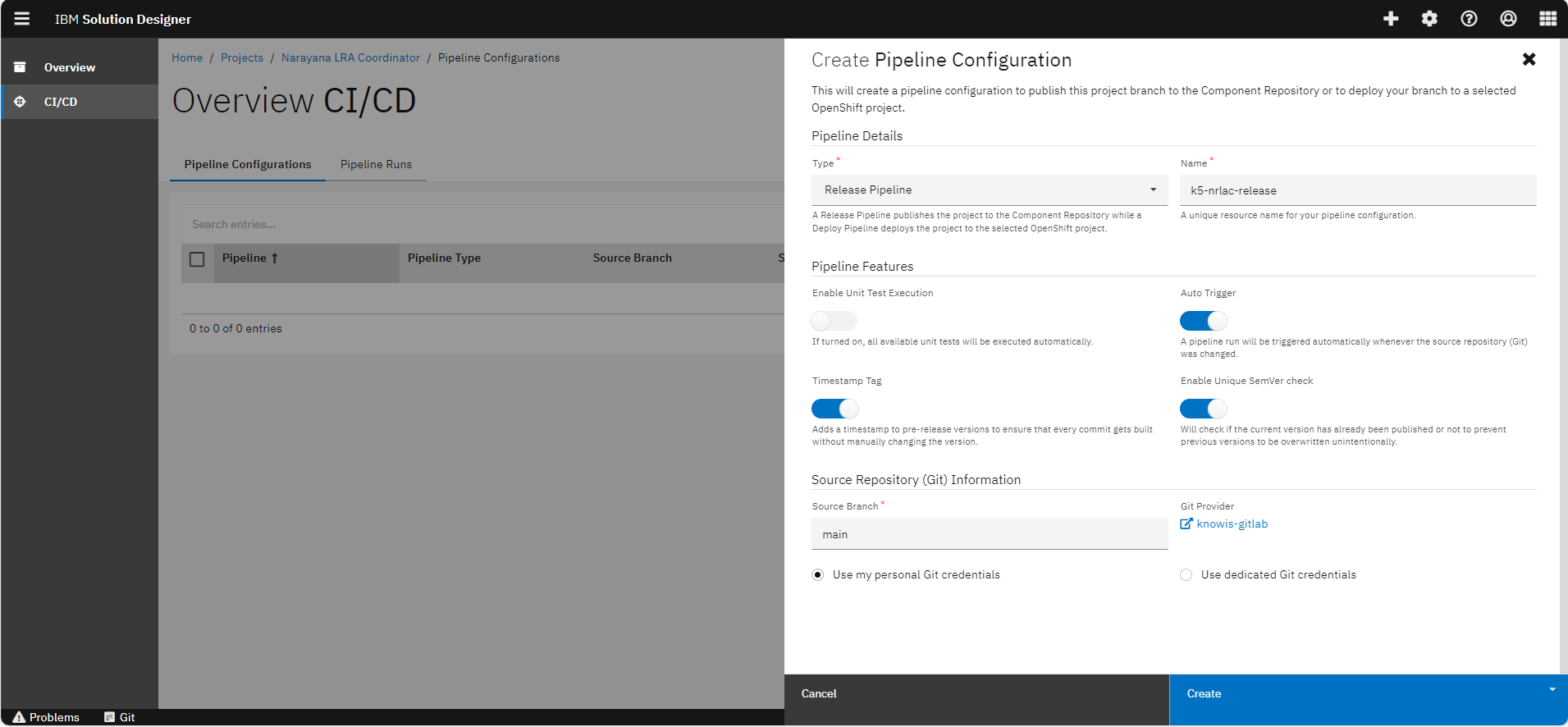Screen dimensions: 1568x727
Task: Open the Git status bar entry
Action: point(120,717)
